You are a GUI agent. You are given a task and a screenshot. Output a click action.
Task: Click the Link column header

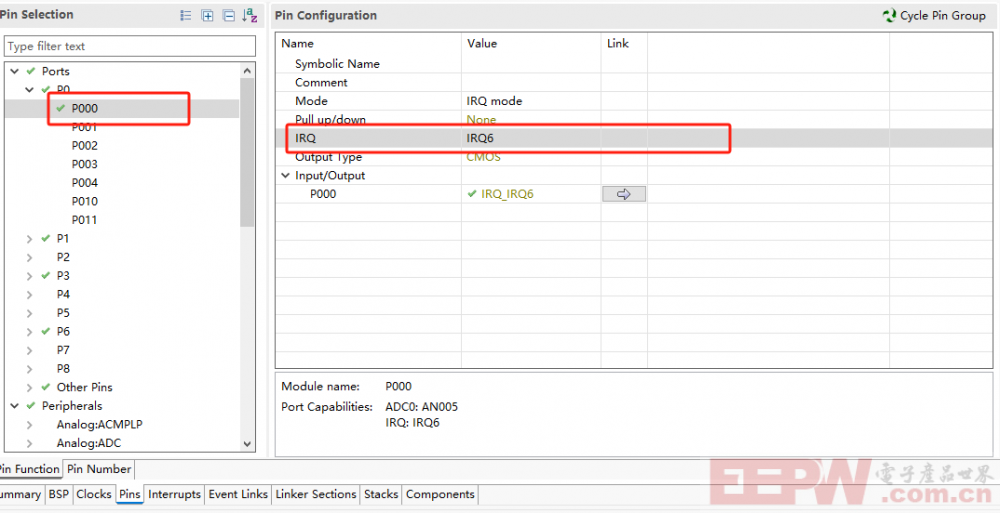(x=617, y=43)
